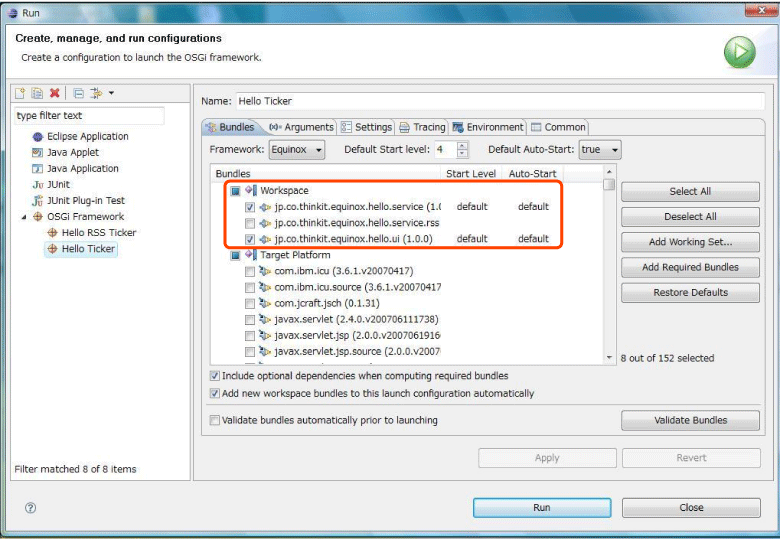780x540 pixels.
Task: Select the Hello Ticker config icon
Action: [52, 249]
